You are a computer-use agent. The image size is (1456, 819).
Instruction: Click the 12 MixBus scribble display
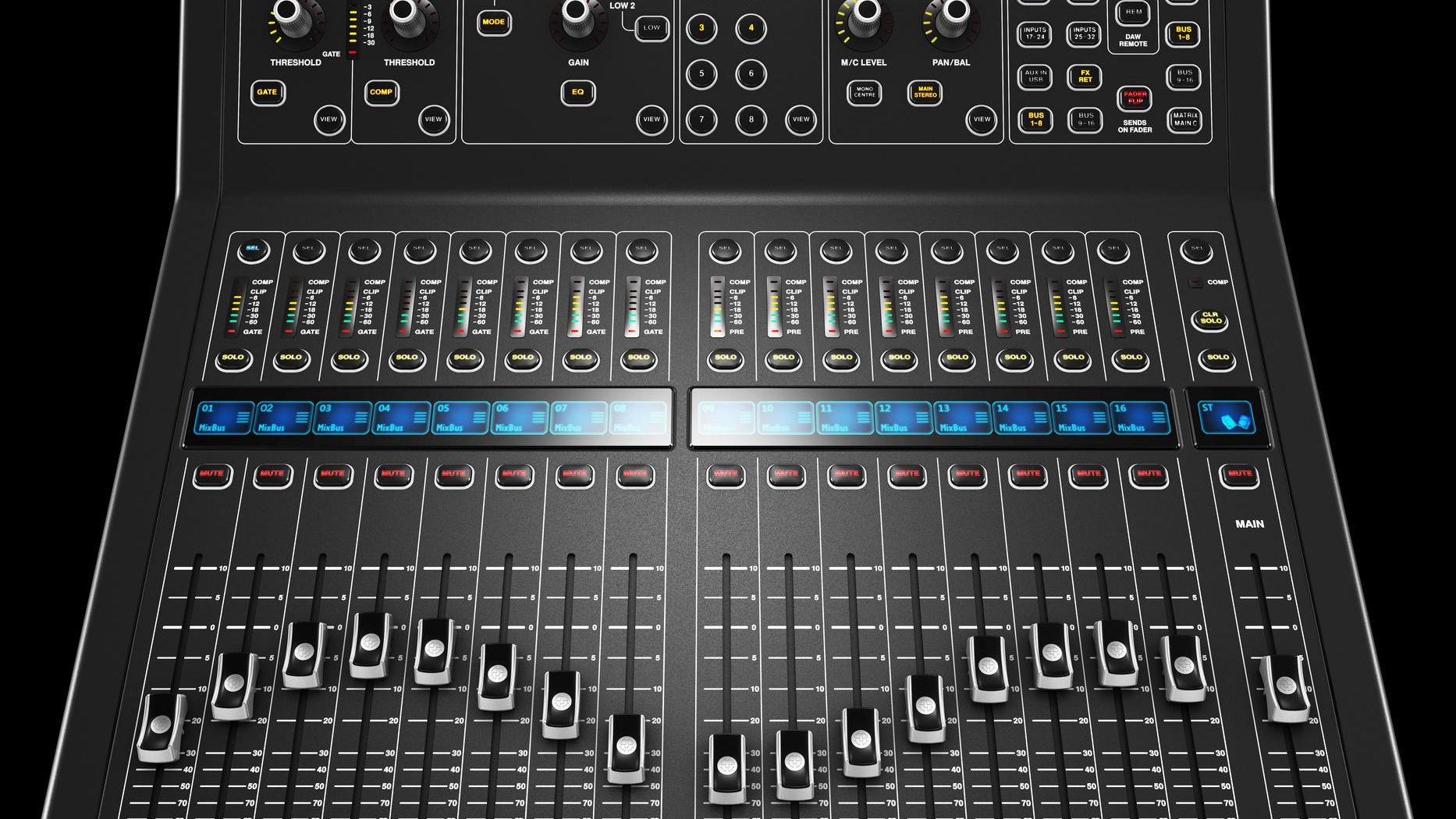point(904,418)
